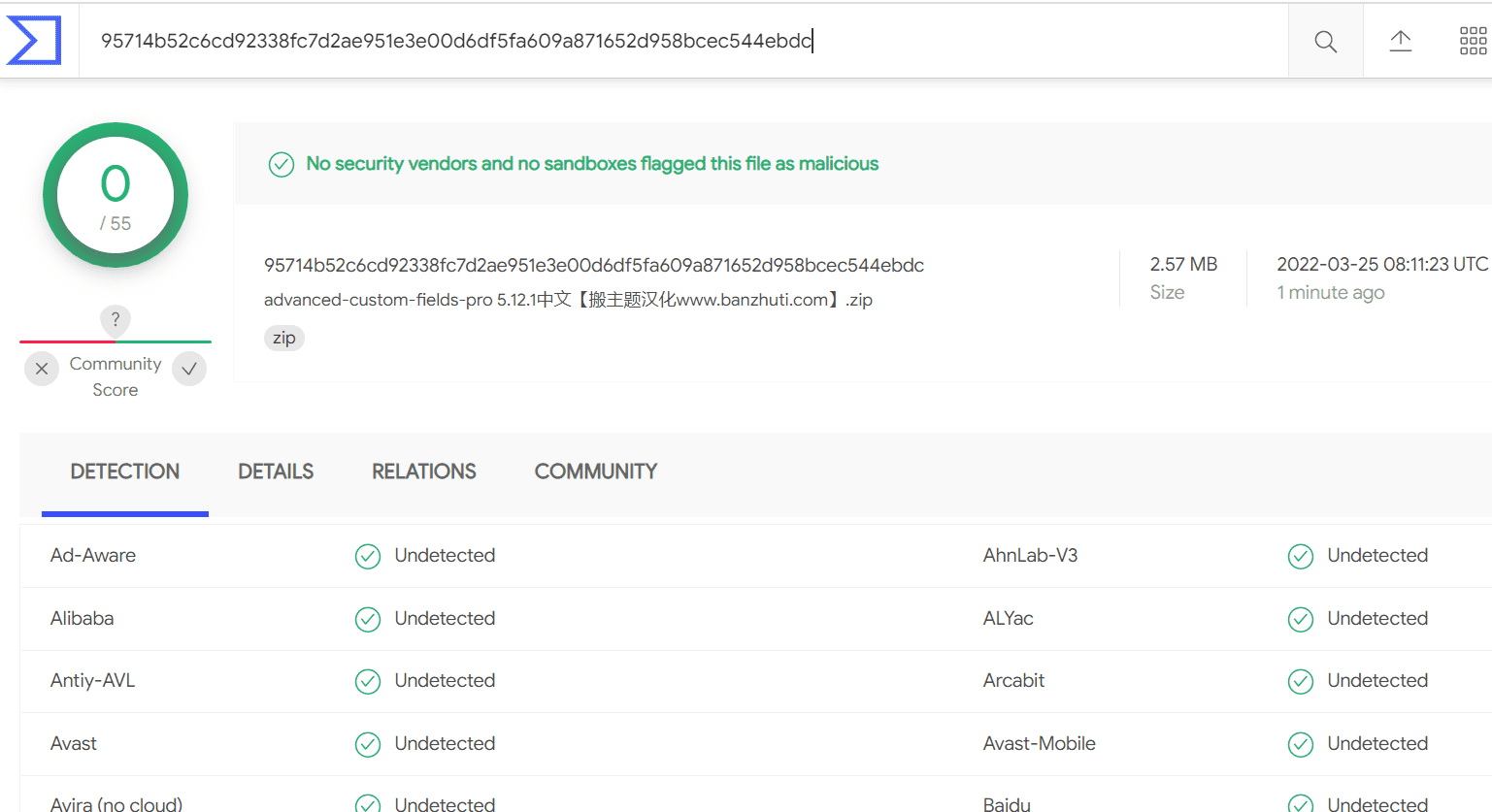Click the Avast-Mobile undetected check icon
Screen dimensions: 1492x812
pos(1301,744)
